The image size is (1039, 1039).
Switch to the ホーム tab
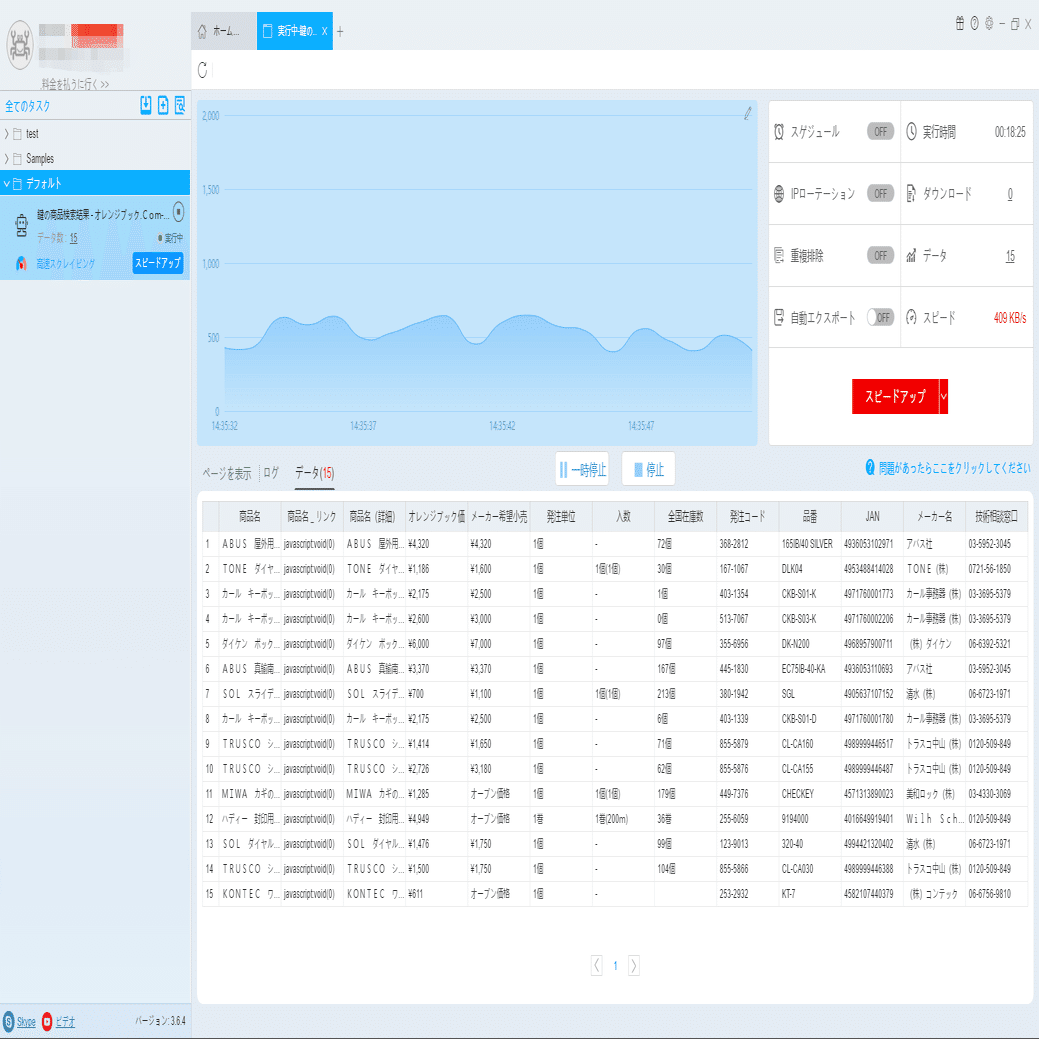[224, 31]
